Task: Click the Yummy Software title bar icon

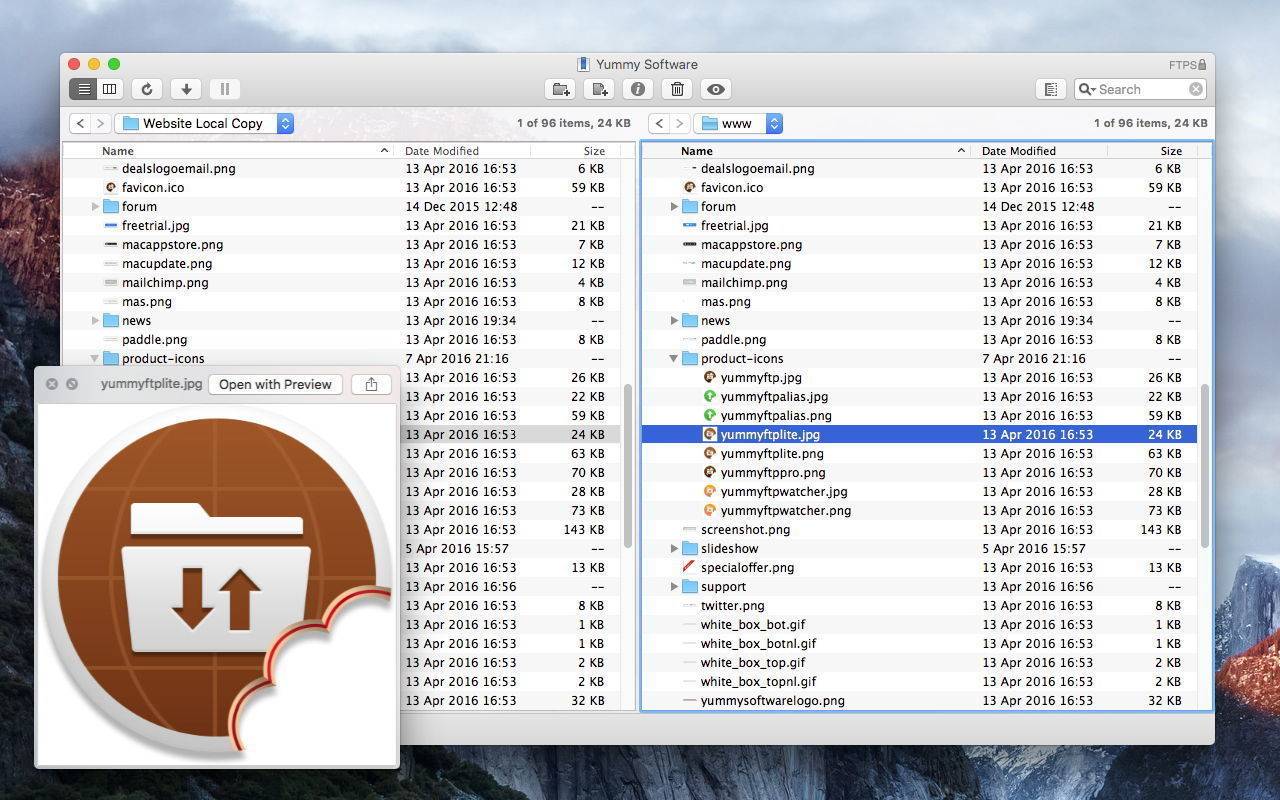Action: tap(583, 65)
